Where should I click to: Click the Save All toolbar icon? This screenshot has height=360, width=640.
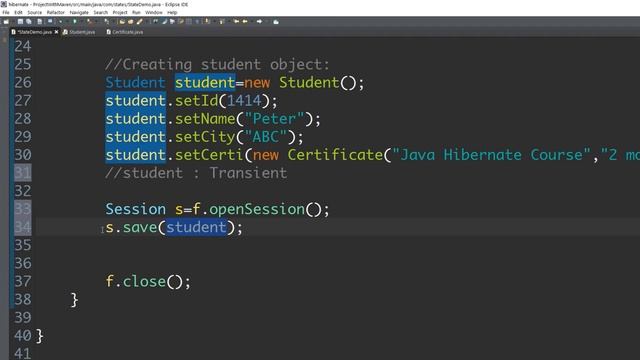click(x=29, y=22)
